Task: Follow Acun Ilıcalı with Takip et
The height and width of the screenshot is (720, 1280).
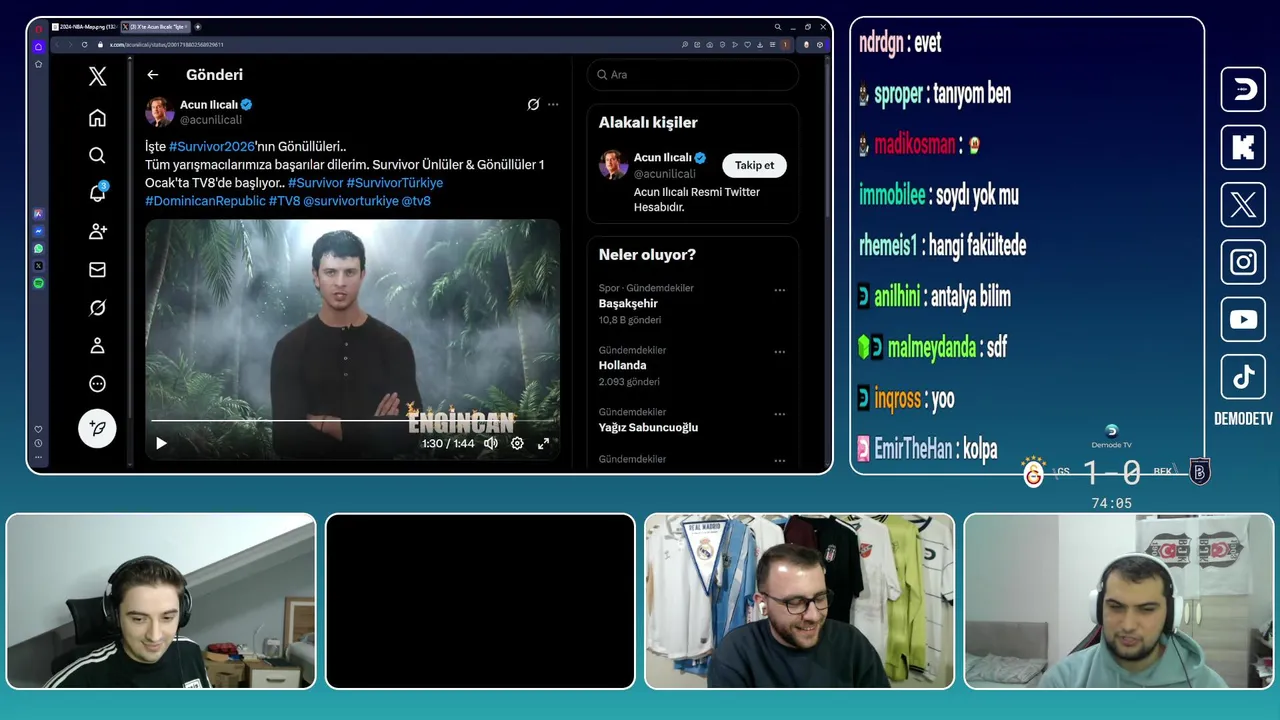Action: click(754, 165)
